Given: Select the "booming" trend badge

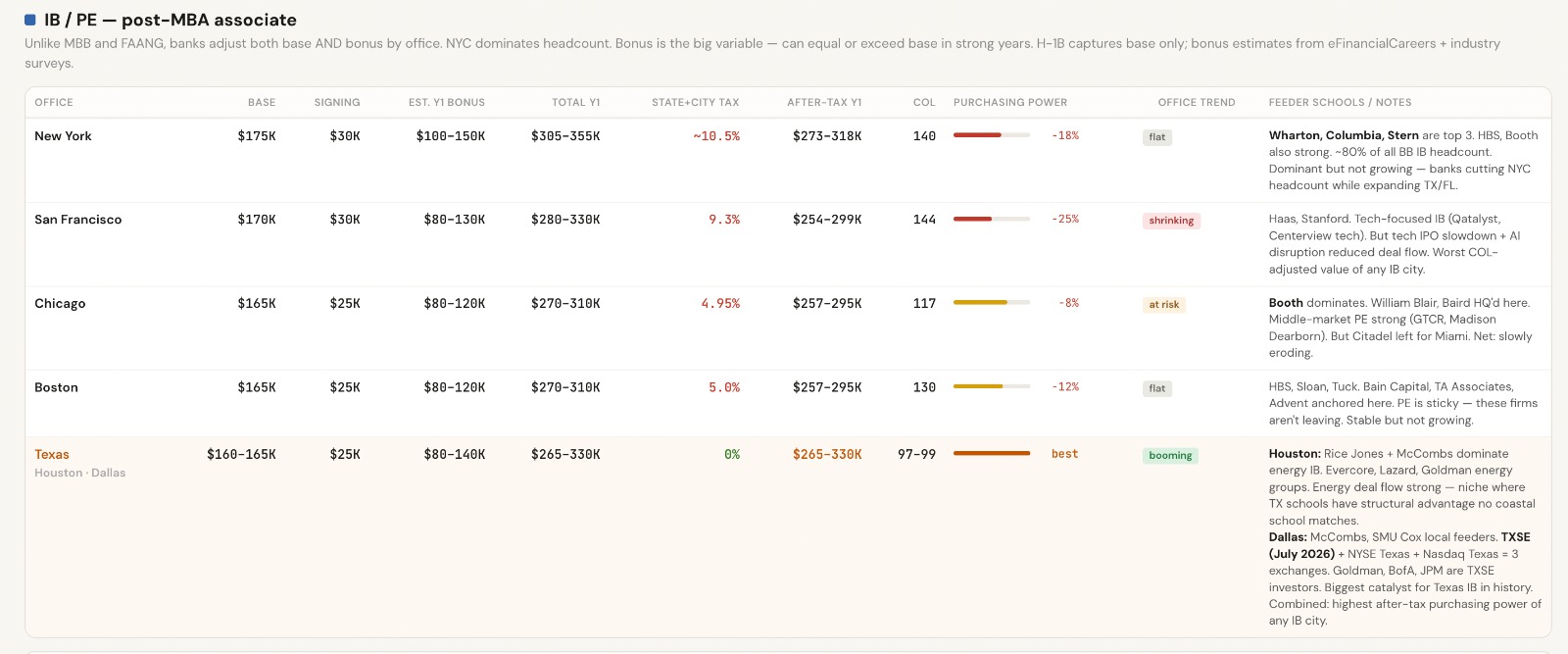Looking at the screenshot, I should click(x=1170, y=456).
